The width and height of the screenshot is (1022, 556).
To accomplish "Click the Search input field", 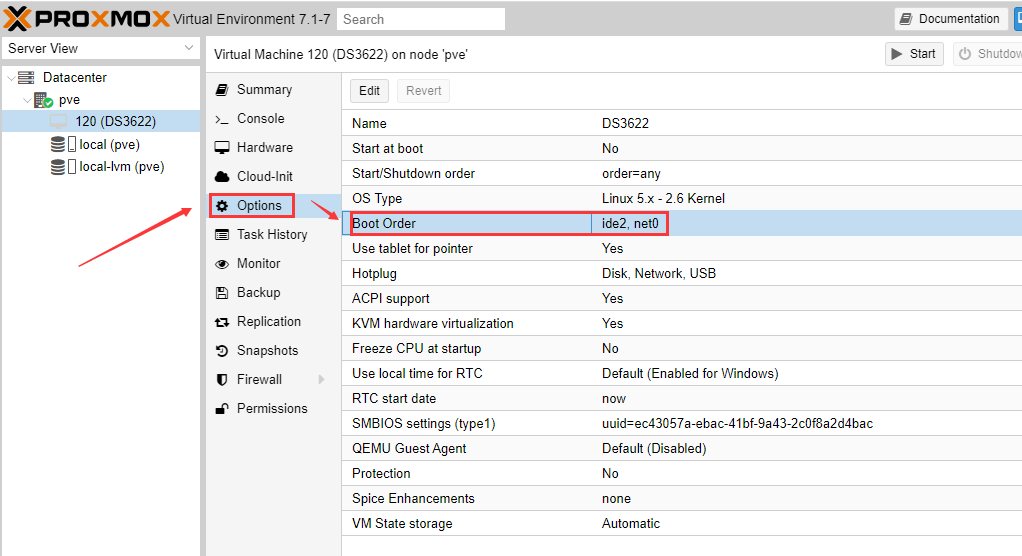I will [420, 19].
